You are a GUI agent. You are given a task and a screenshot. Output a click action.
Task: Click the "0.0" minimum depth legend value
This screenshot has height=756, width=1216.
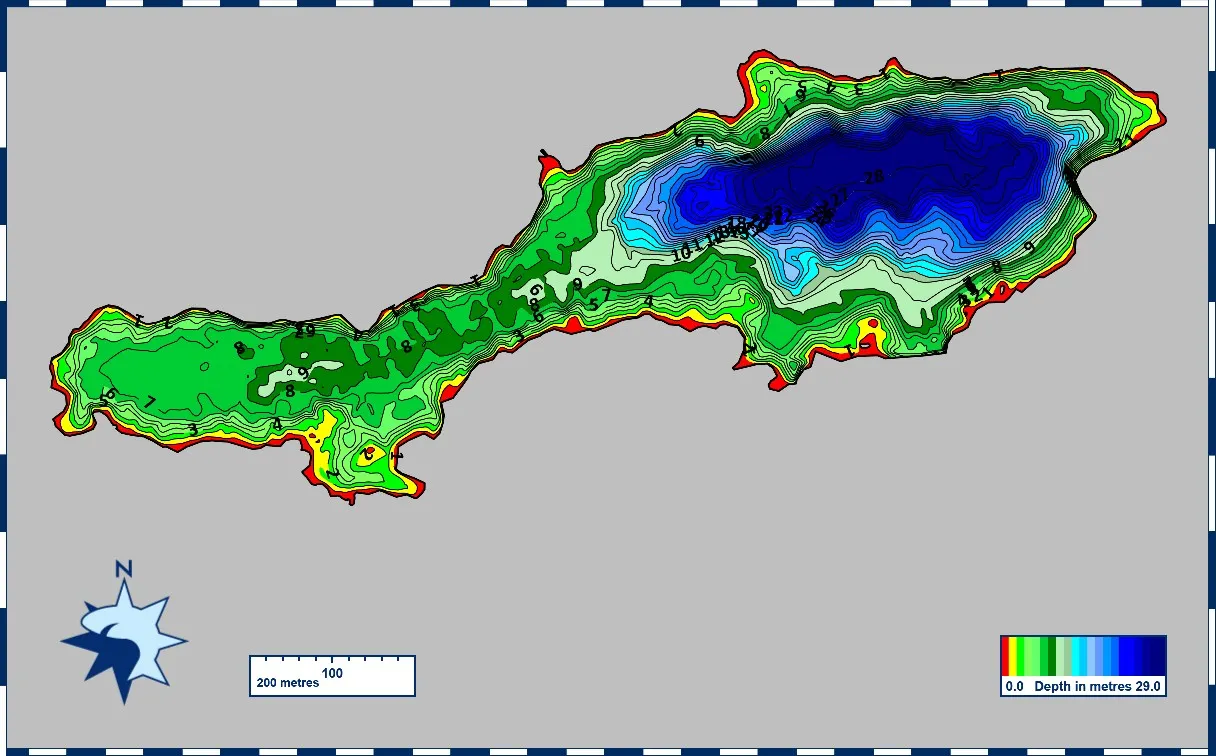point(1014,687)
